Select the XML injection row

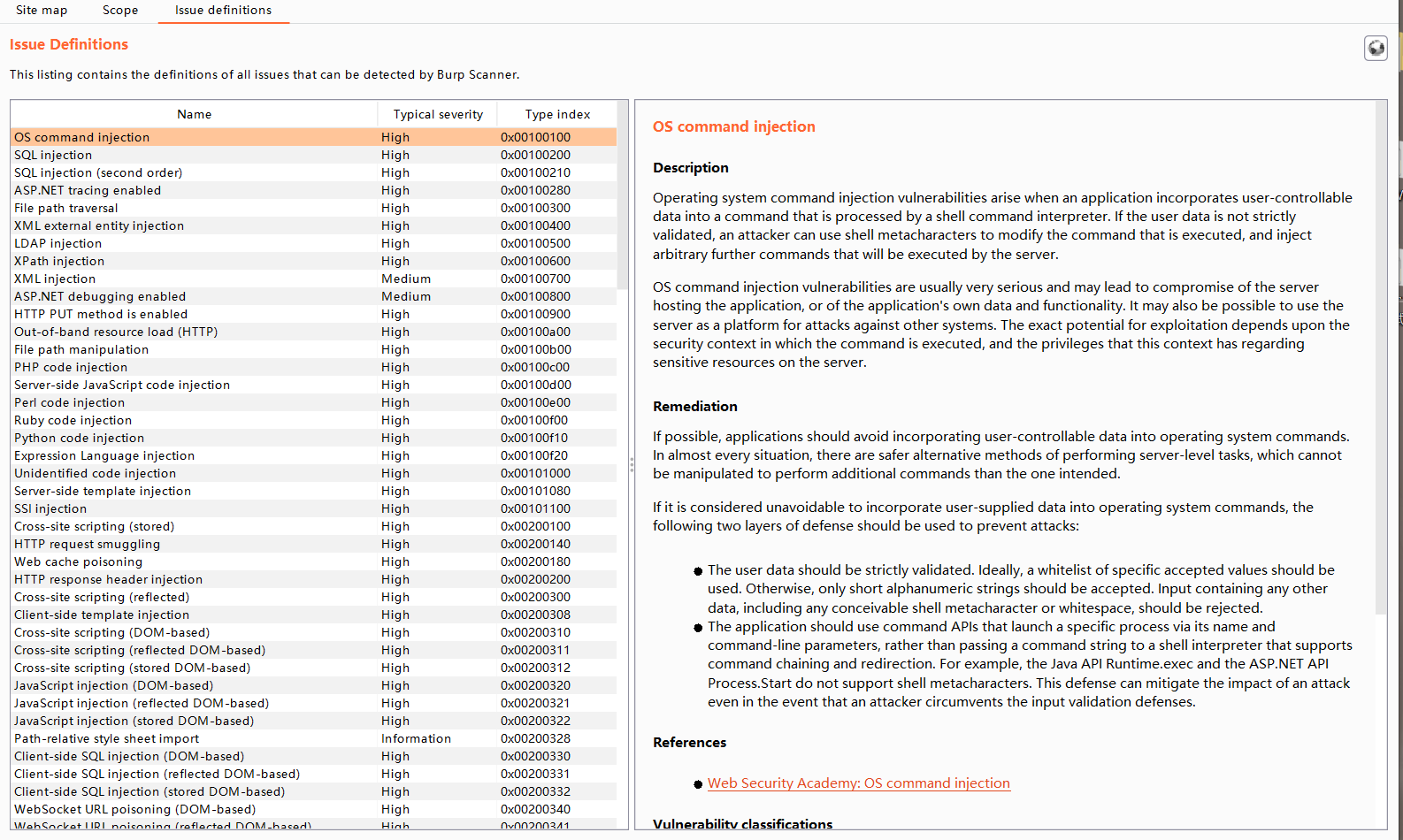[313, 279]
